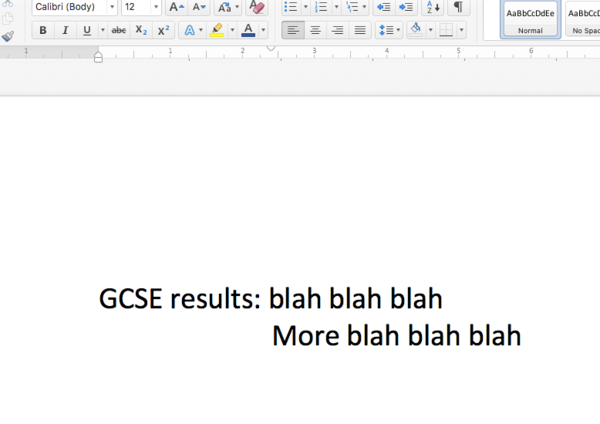The height and width of the screenshot is (424, 600).
Task: Open underline style dropdown arrow
Action: coord(103,30)
